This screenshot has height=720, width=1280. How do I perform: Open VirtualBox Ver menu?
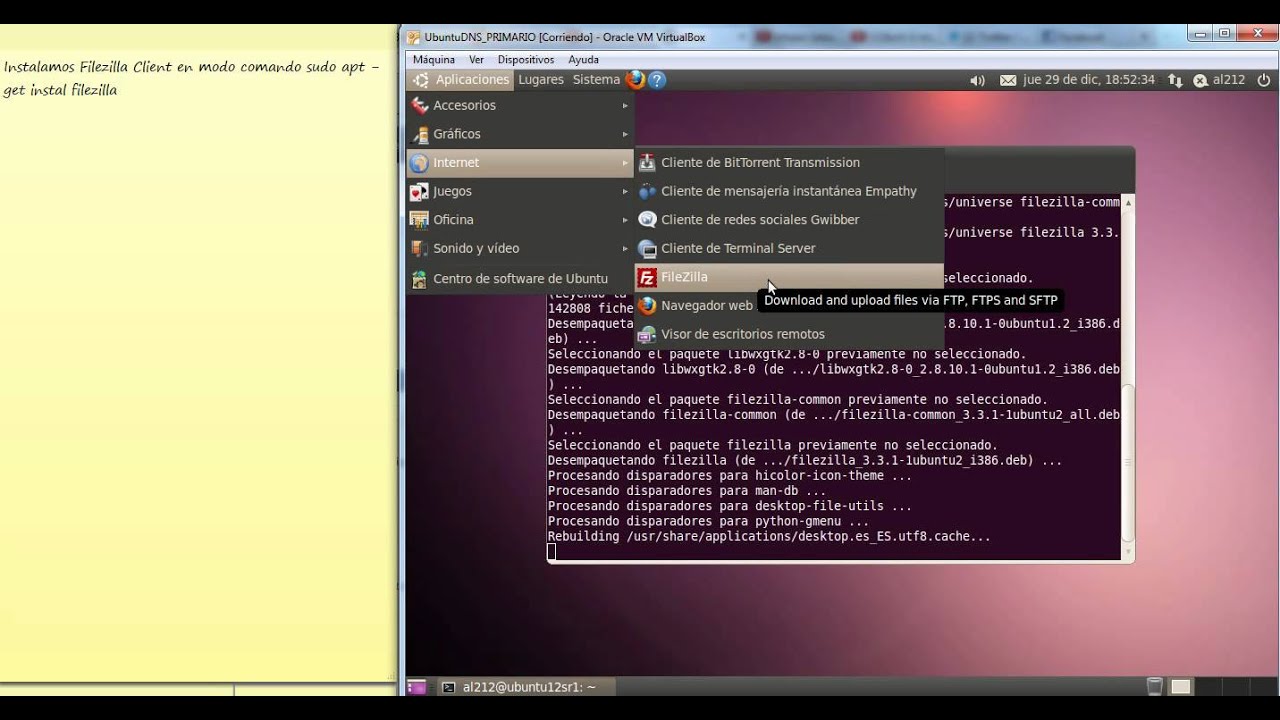point(476,60)
